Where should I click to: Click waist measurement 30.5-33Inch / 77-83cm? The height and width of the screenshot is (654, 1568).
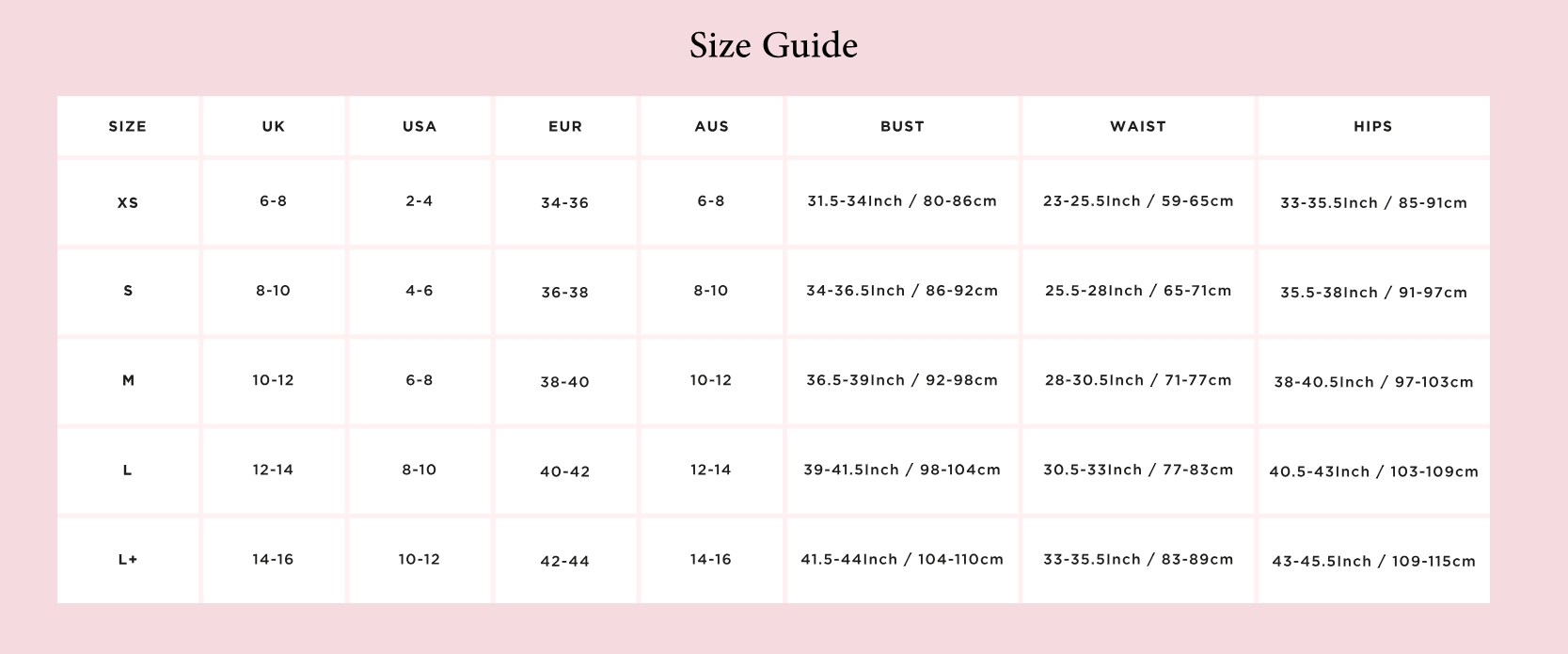coord(1138,471)
